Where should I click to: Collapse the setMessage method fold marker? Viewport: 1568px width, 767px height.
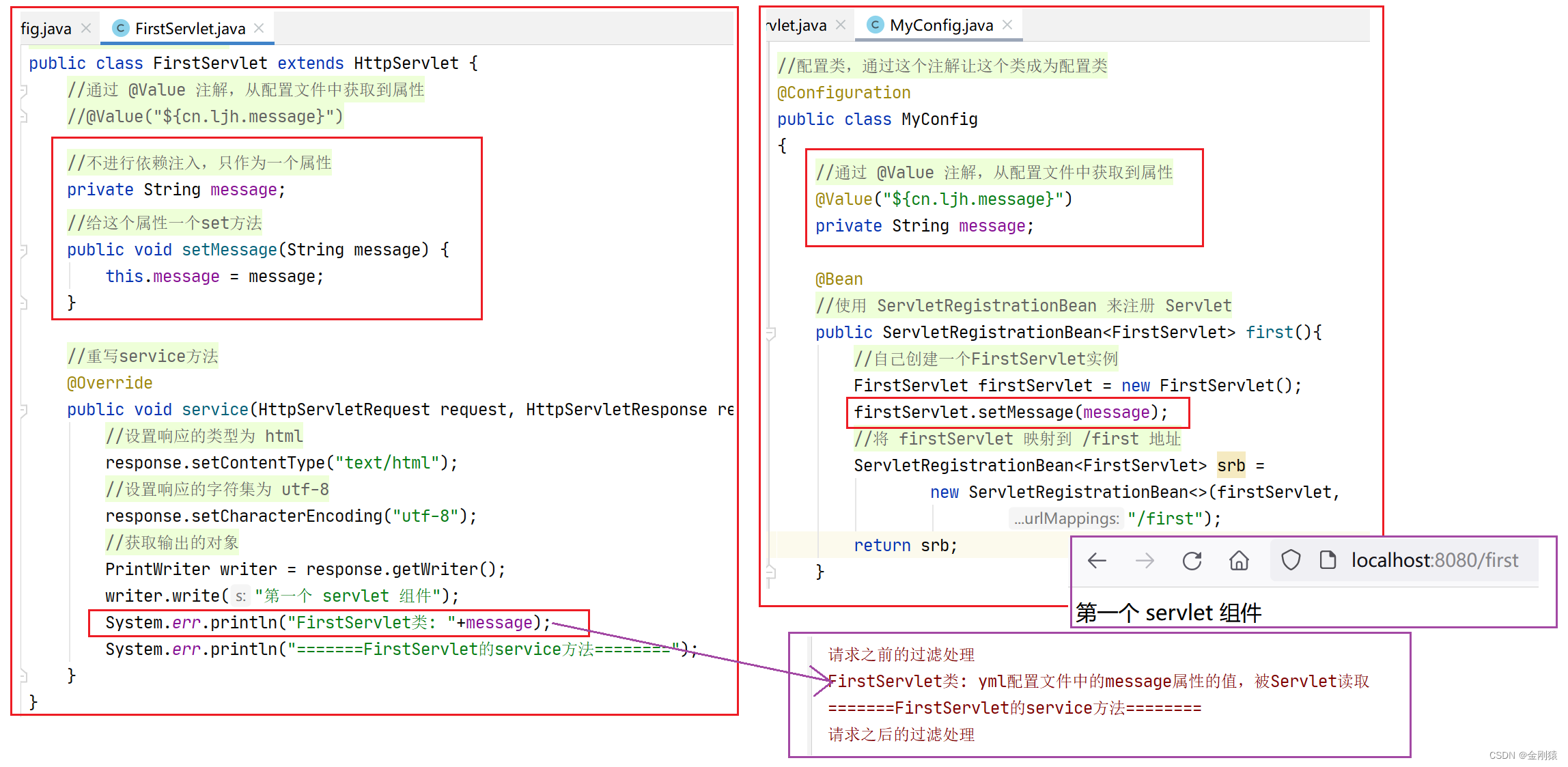pyautogui.click(x=23, y=250)
